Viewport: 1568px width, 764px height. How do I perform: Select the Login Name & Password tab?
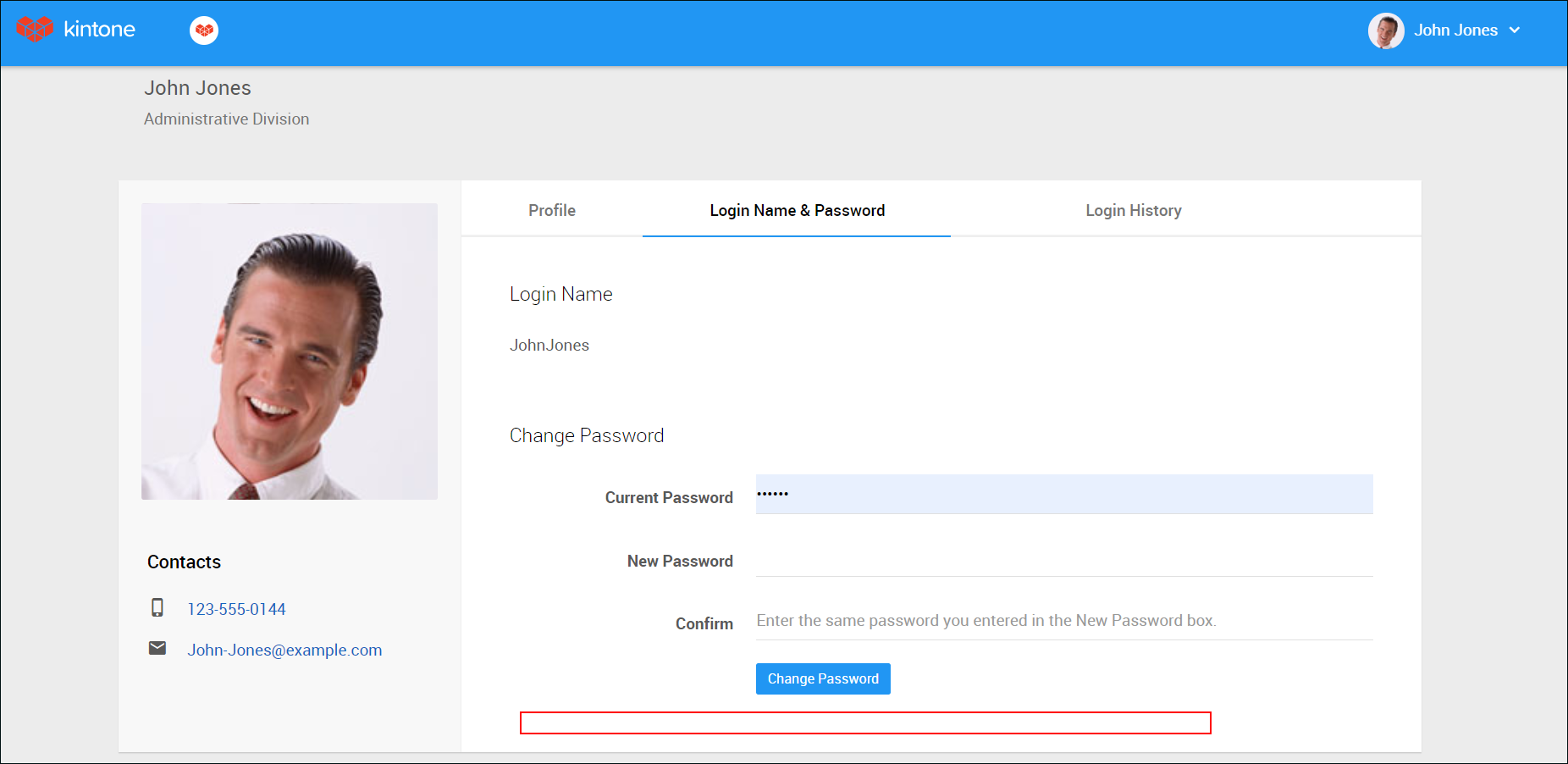pyautogui.click(x=797, y=210)
